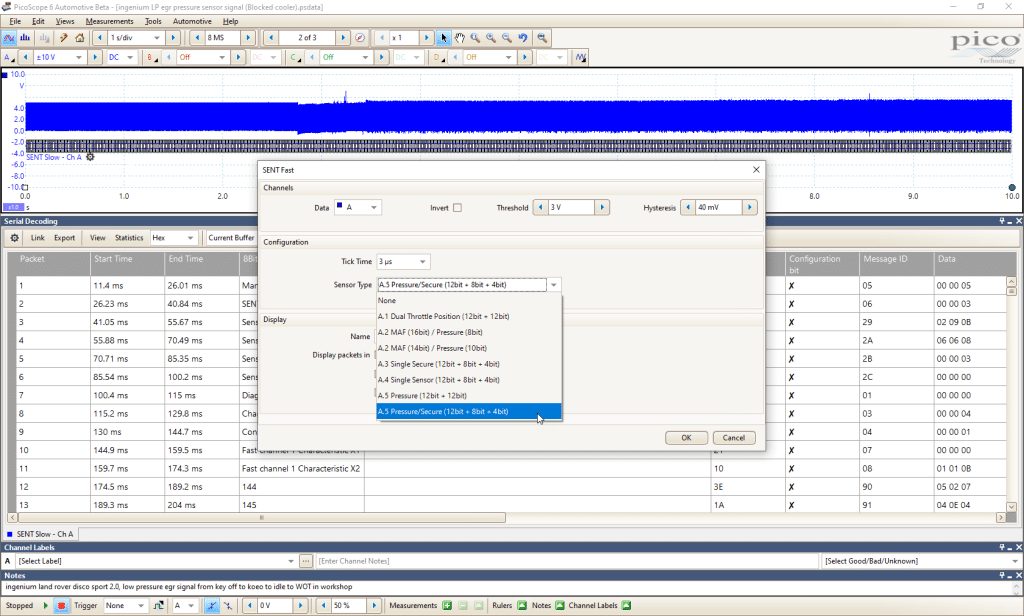Select the arrow pointer tool
The height and width of the screenshot is (616, 1024).
tap(443, 38)
